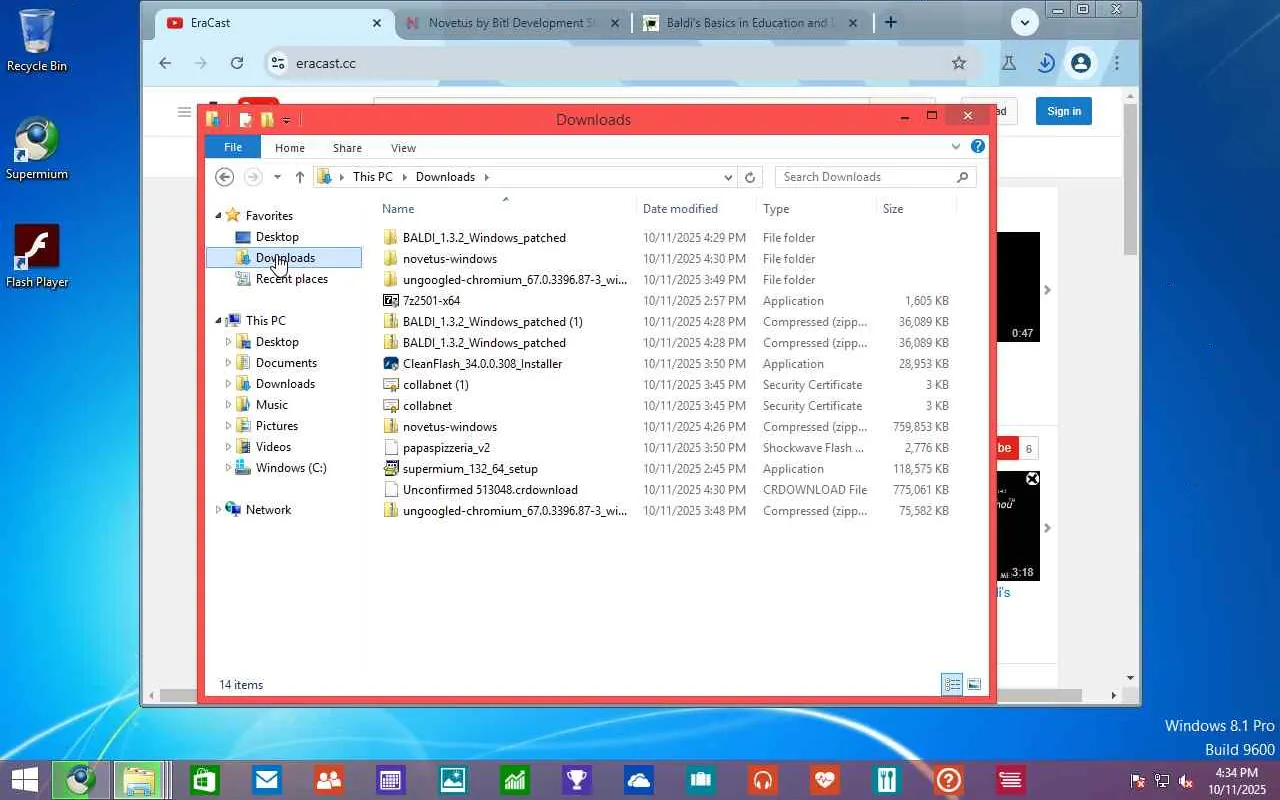Go up one folder level in Explorer
Viewport: 1280px width, 800px height.
coord(299,177)
